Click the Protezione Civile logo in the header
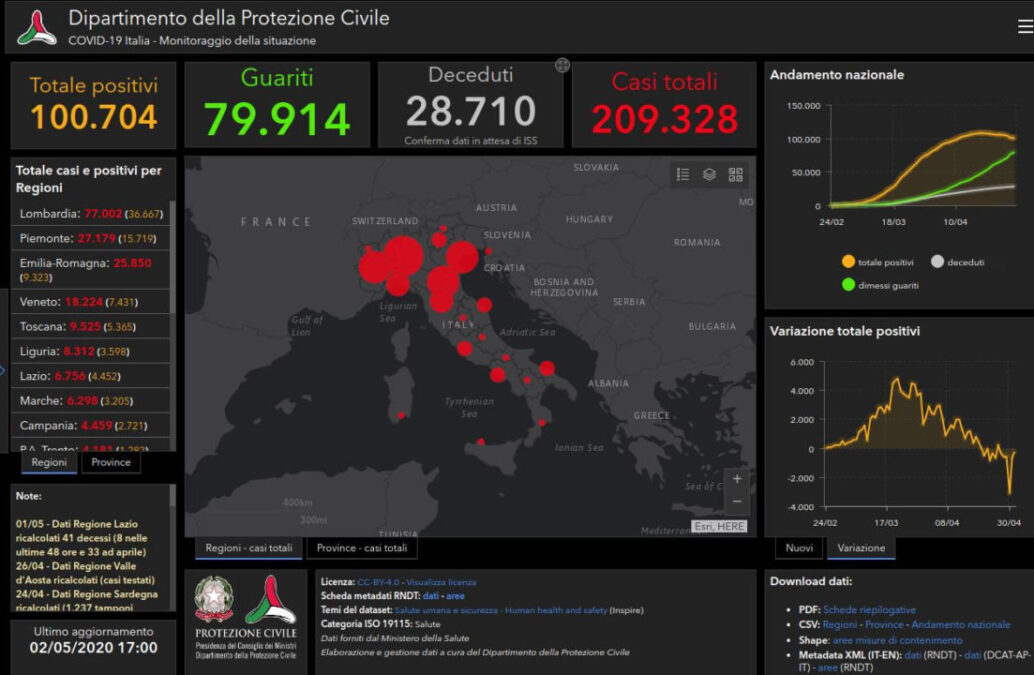 coord(37,28)
